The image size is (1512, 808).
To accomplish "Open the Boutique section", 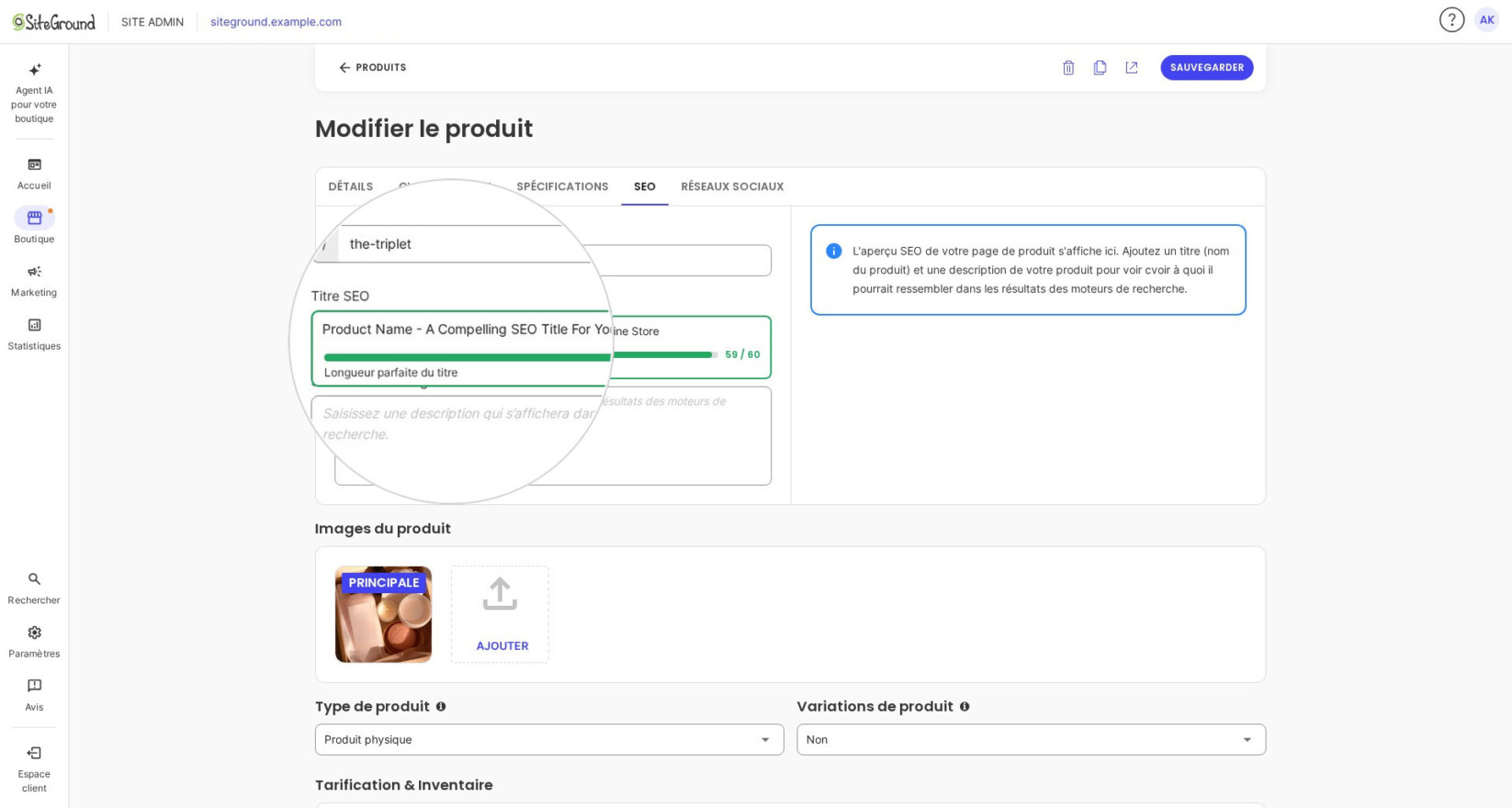I will (34, 226).
